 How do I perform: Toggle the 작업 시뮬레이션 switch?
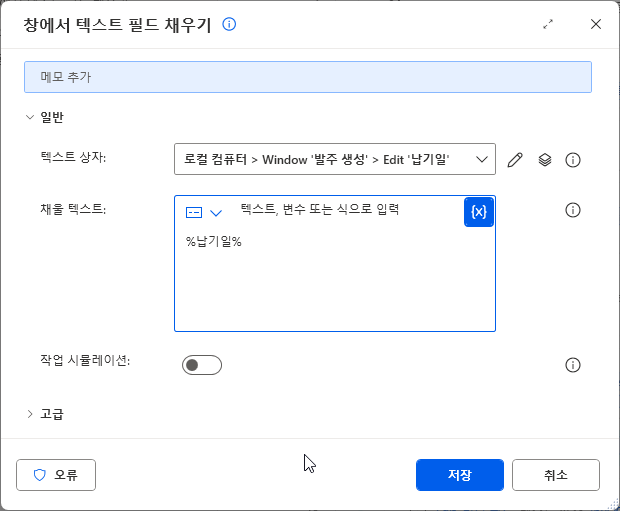202,365
